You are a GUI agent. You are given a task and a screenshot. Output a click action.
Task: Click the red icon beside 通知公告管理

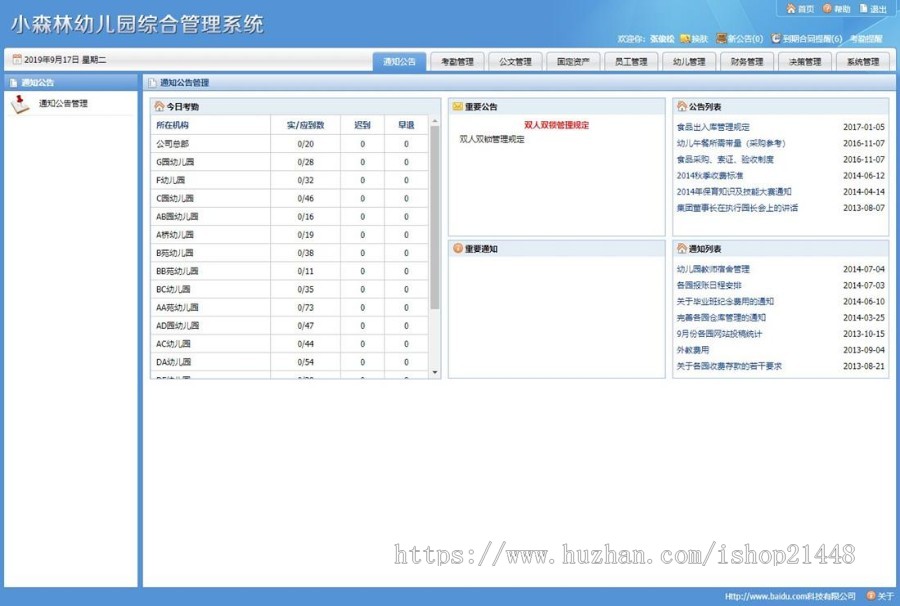[x=21, y=100]
